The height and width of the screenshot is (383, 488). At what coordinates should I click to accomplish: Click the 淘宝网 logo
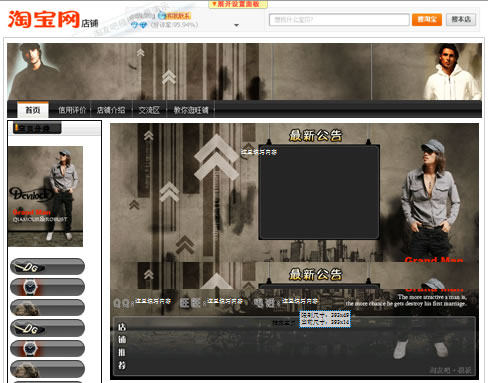(44, 19)
